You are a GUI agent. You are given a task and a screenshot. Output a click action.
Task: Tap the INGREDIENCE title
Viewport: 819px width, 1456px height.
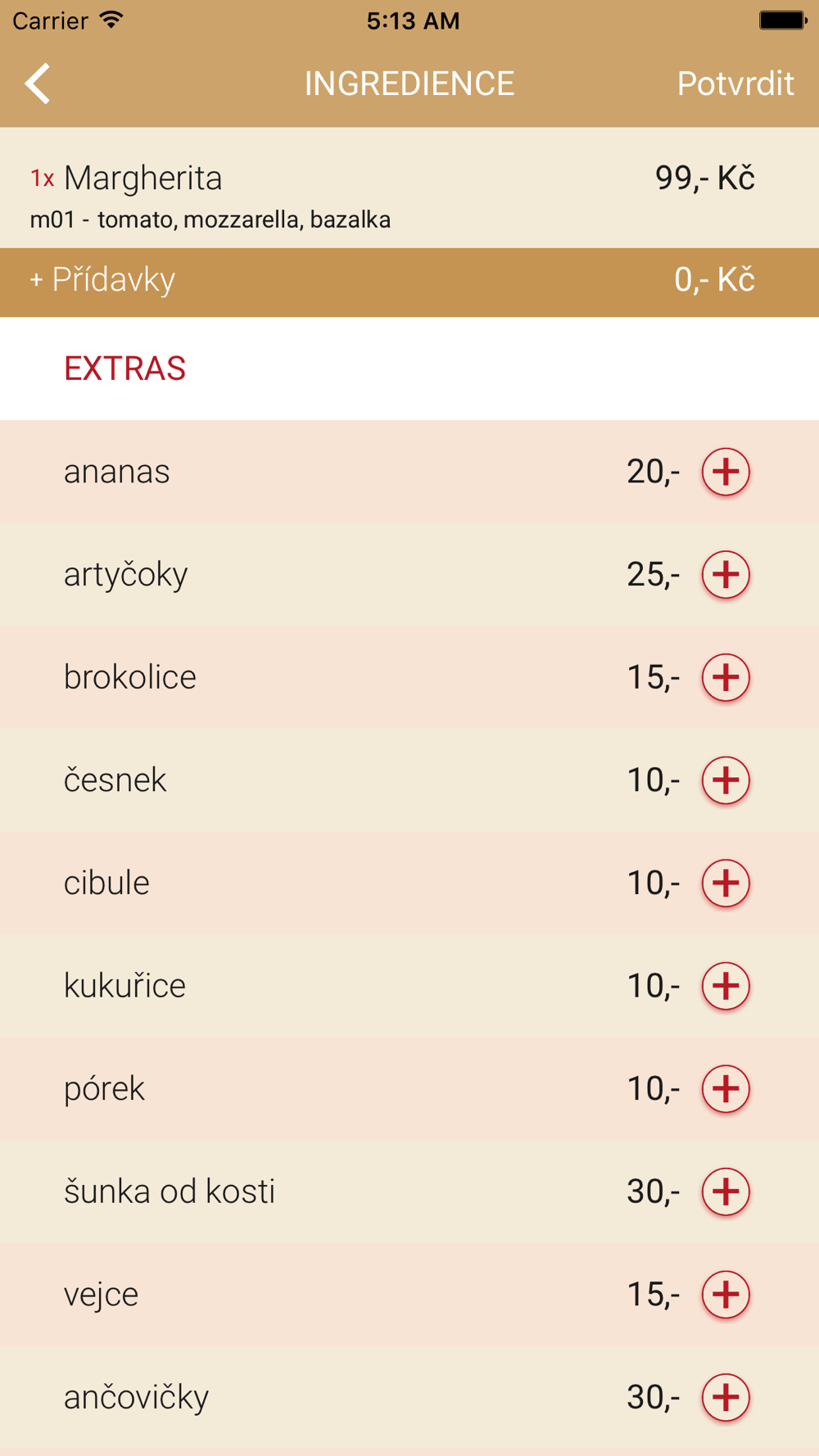[409, 84]
